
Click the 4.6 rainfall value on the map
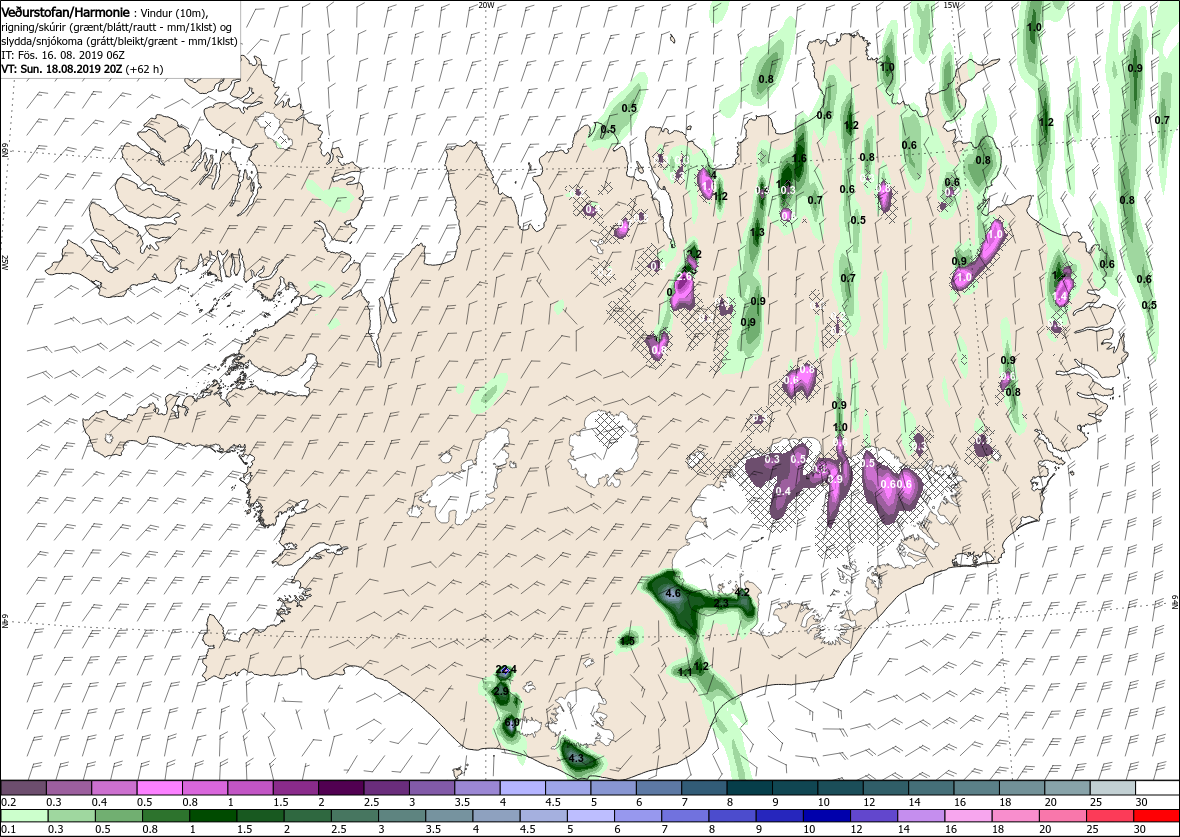(x=674, y=593)
